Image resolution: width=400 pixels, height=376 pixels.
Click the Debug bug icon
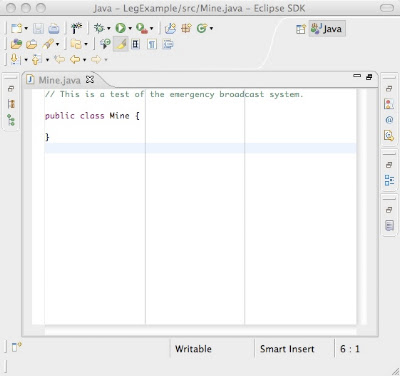coord(99,28)
